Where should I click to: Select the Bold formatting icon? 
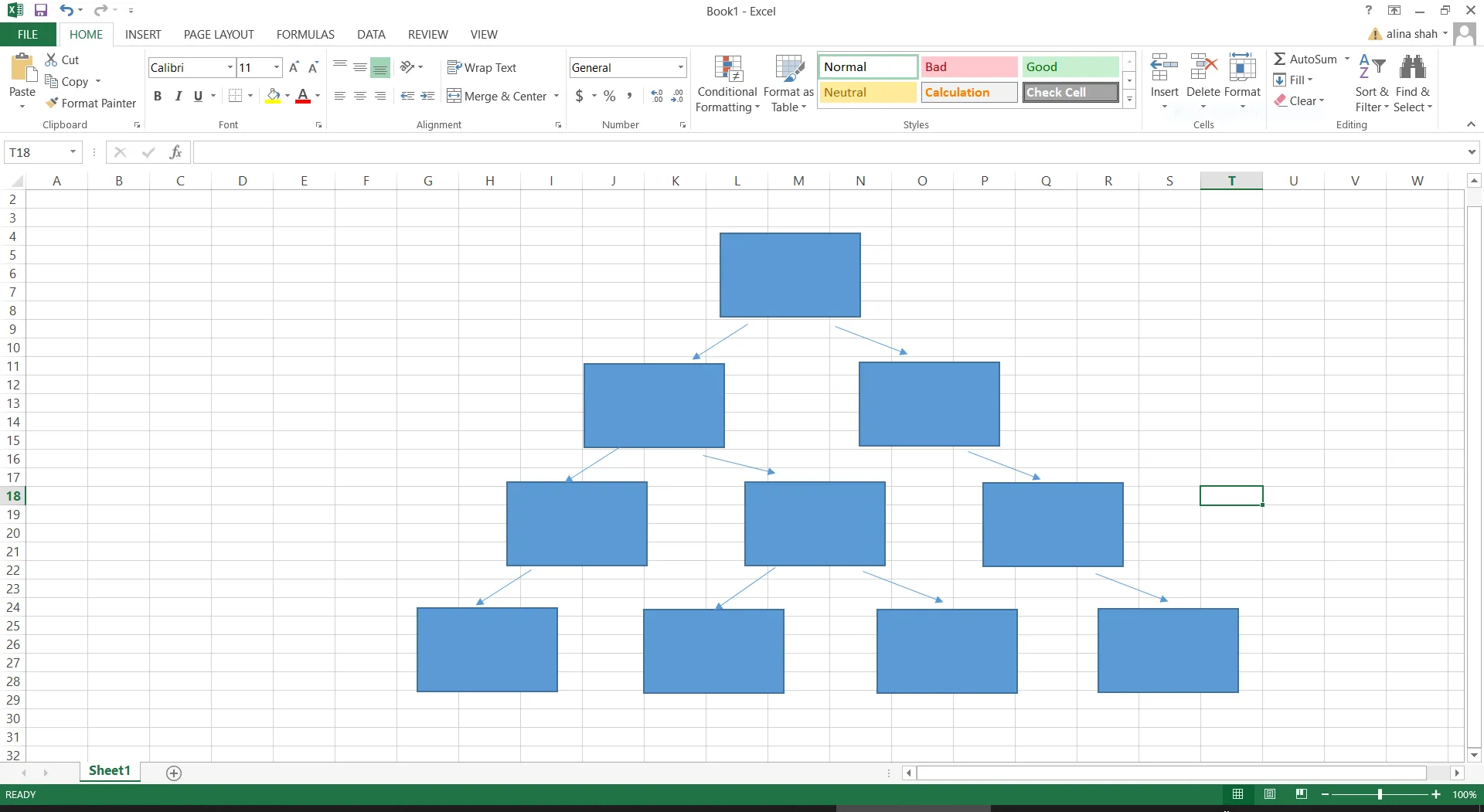coord(158,96)
